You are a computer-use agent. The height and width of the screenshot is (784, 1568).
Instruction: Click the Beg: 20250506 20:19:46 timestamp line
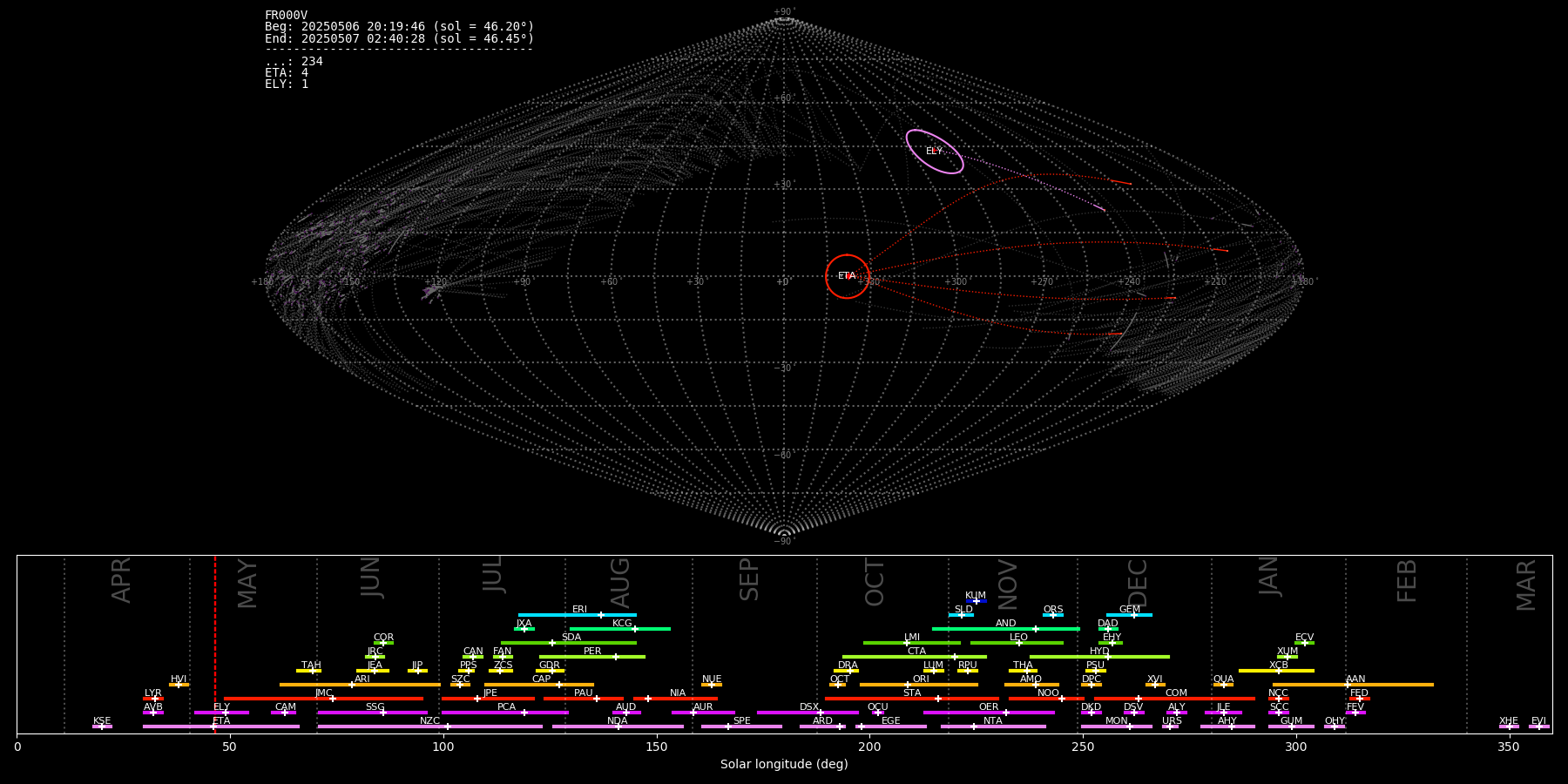coord(399,27)
